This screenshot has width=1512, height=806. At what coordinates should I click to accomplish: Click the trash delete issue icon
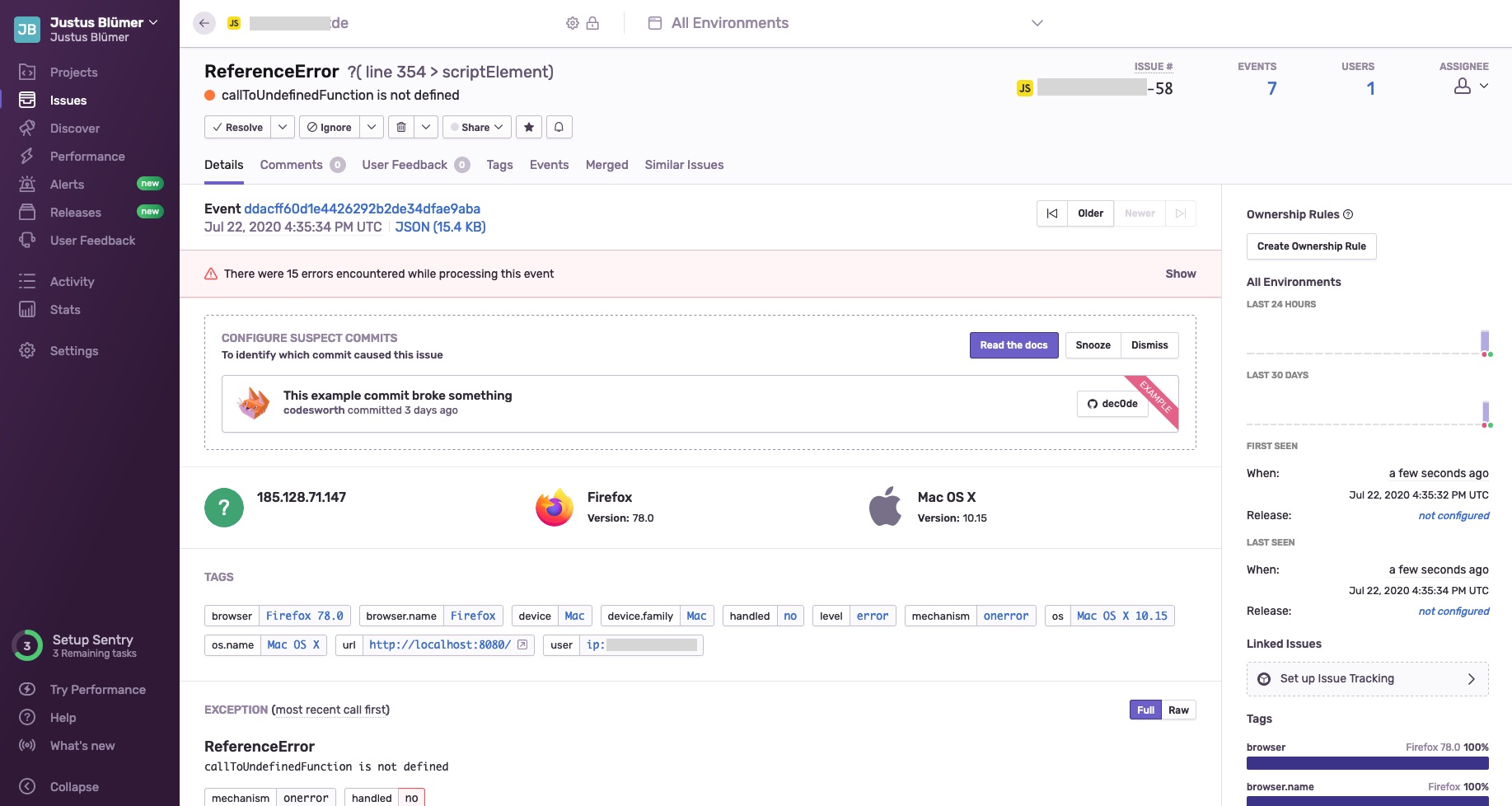(x=401, y=127)
